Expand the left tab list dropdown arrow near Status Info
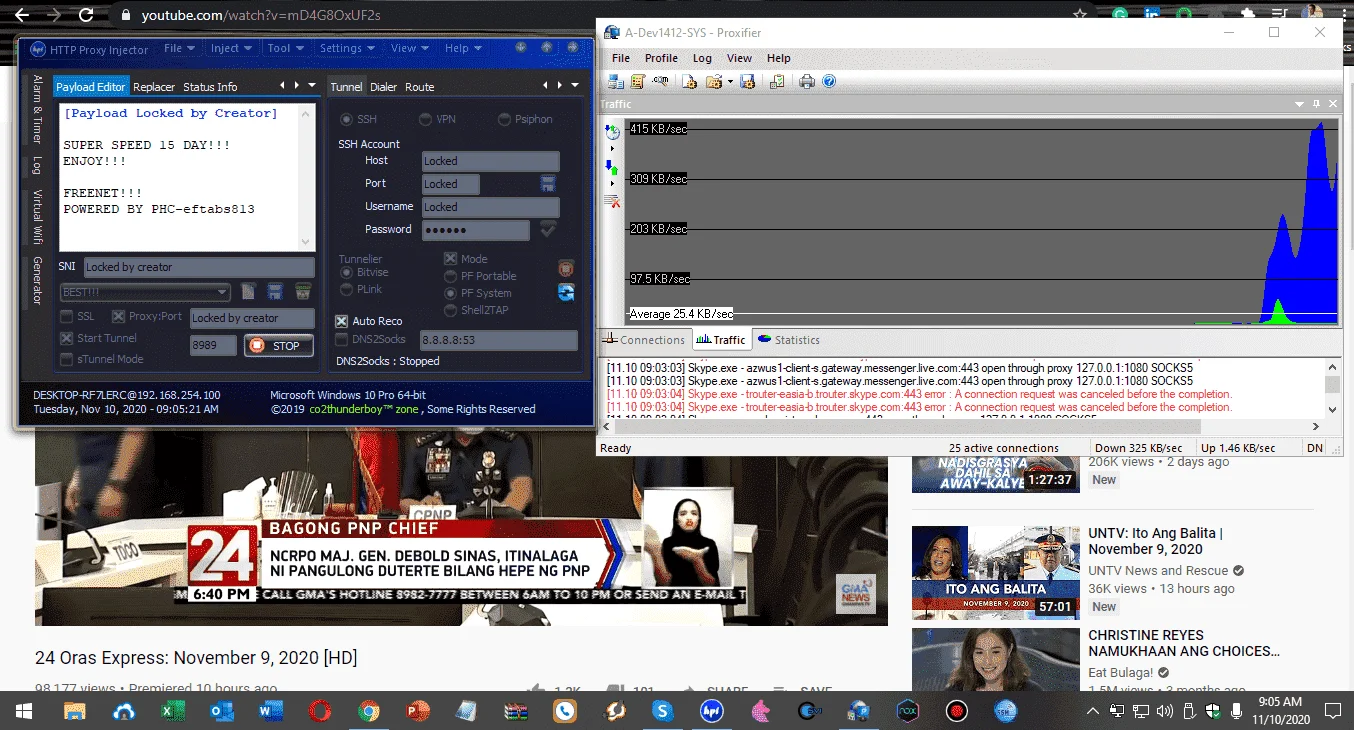This screenshot has width=1354, height=730. point(312,86)
